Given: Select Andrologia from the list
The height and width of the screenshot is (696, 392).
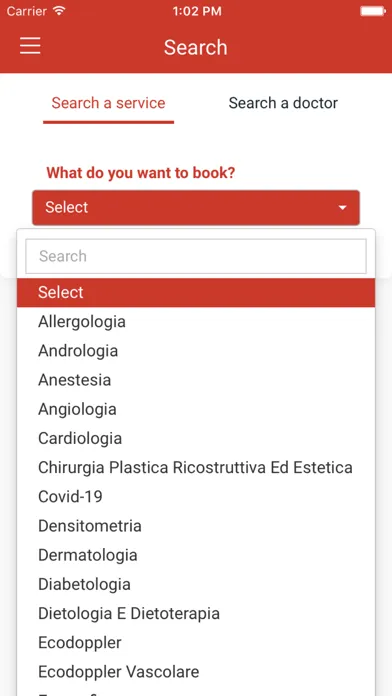Looking at the screenshot, I should pos(196,351).
